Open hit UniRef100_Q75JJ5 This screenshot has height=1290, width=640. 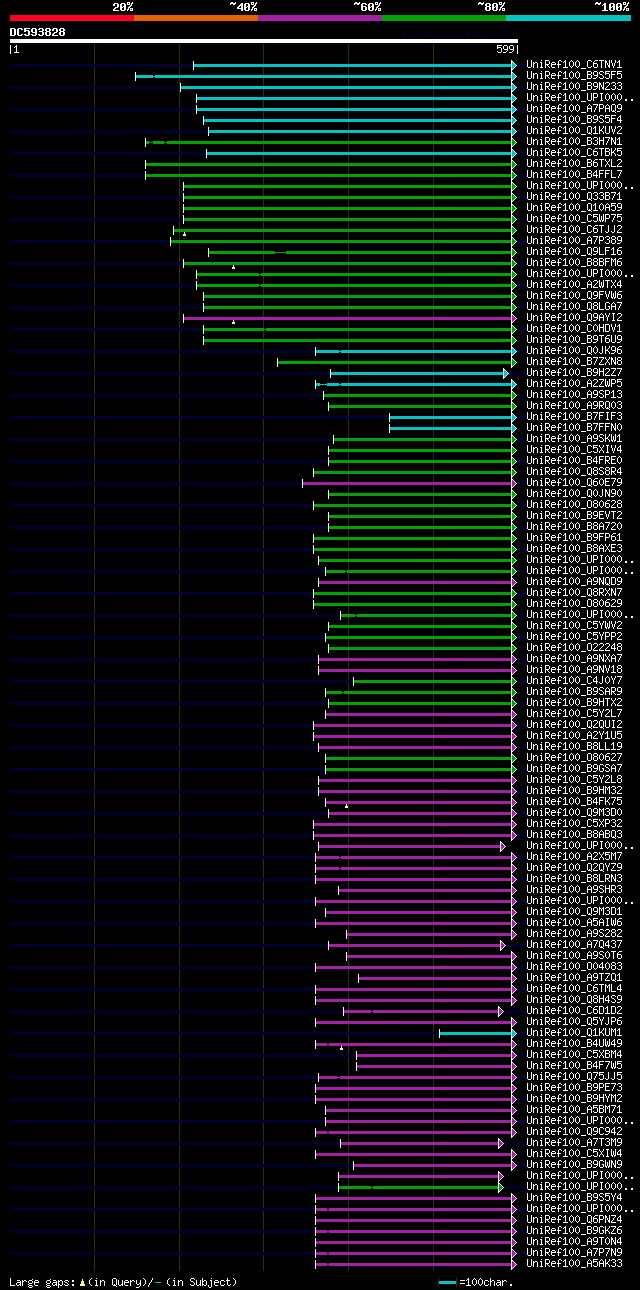click(x=574, y=1077)
